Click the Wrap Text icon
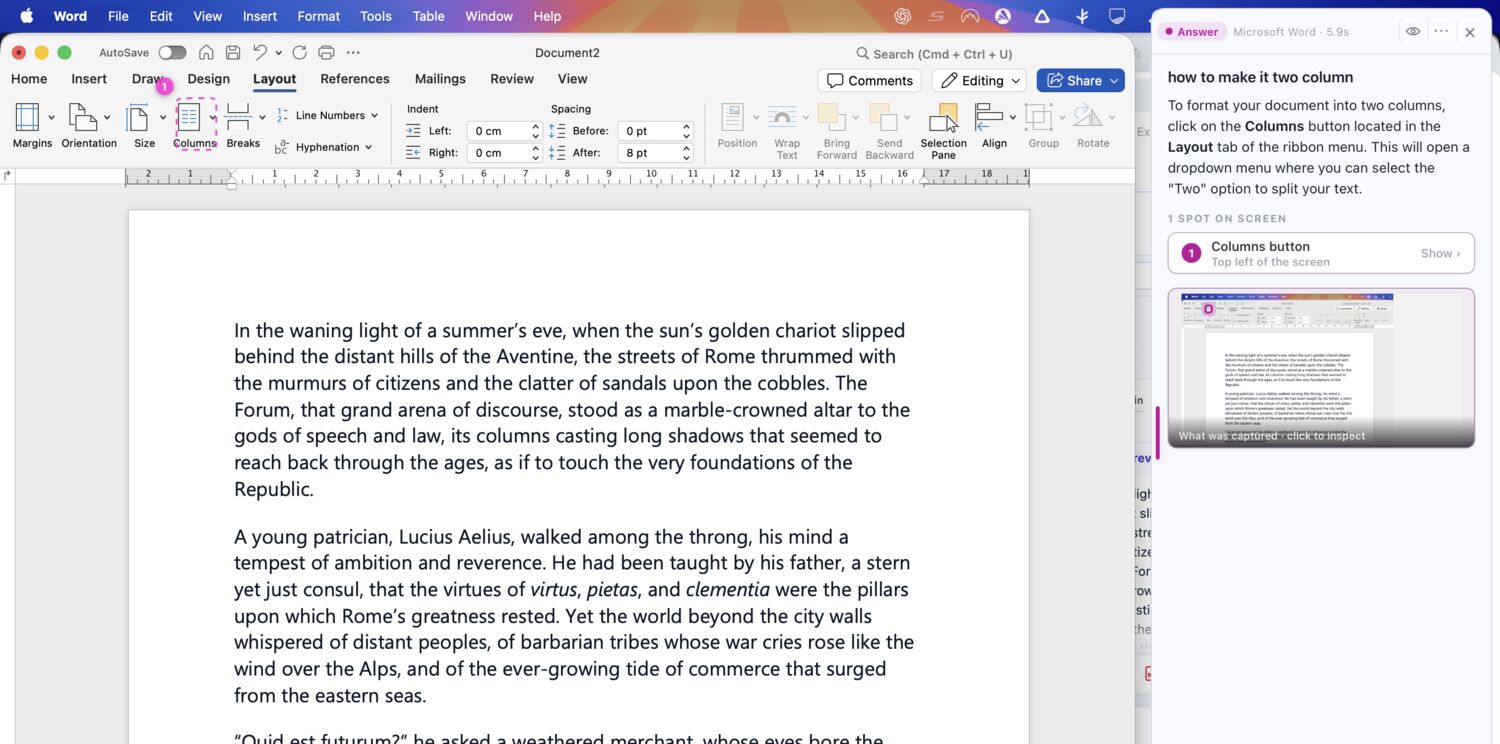This screenshot has width=1500, height=744. pyautogui.click(x=782, y=118)
